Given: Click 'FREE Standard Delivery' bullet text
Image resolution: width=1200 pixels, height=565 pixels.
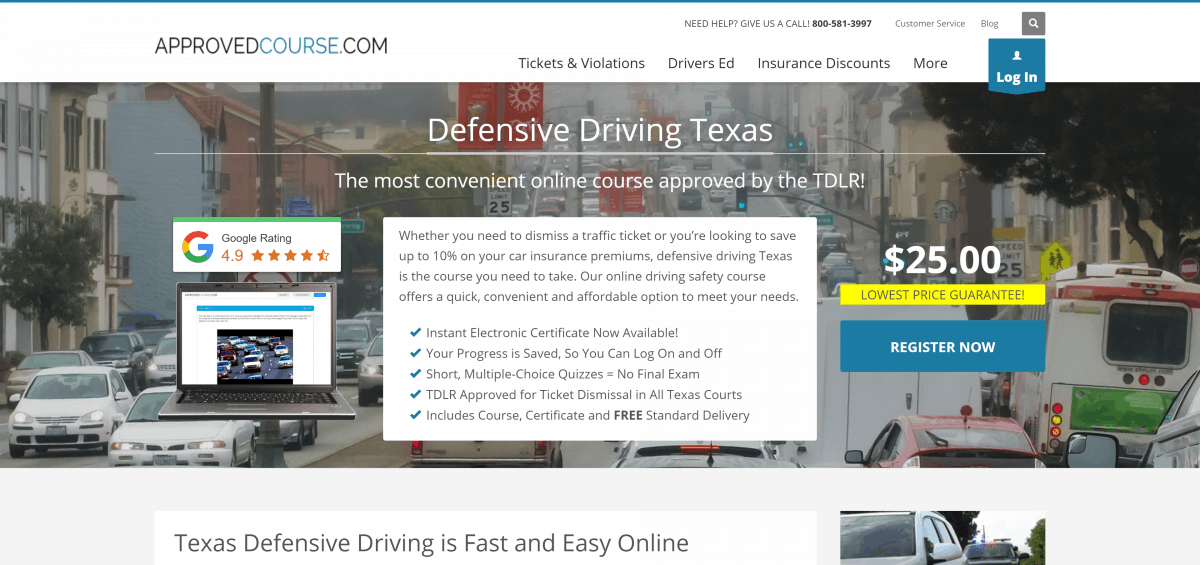Looking at the screenshot, I should 588,415.
